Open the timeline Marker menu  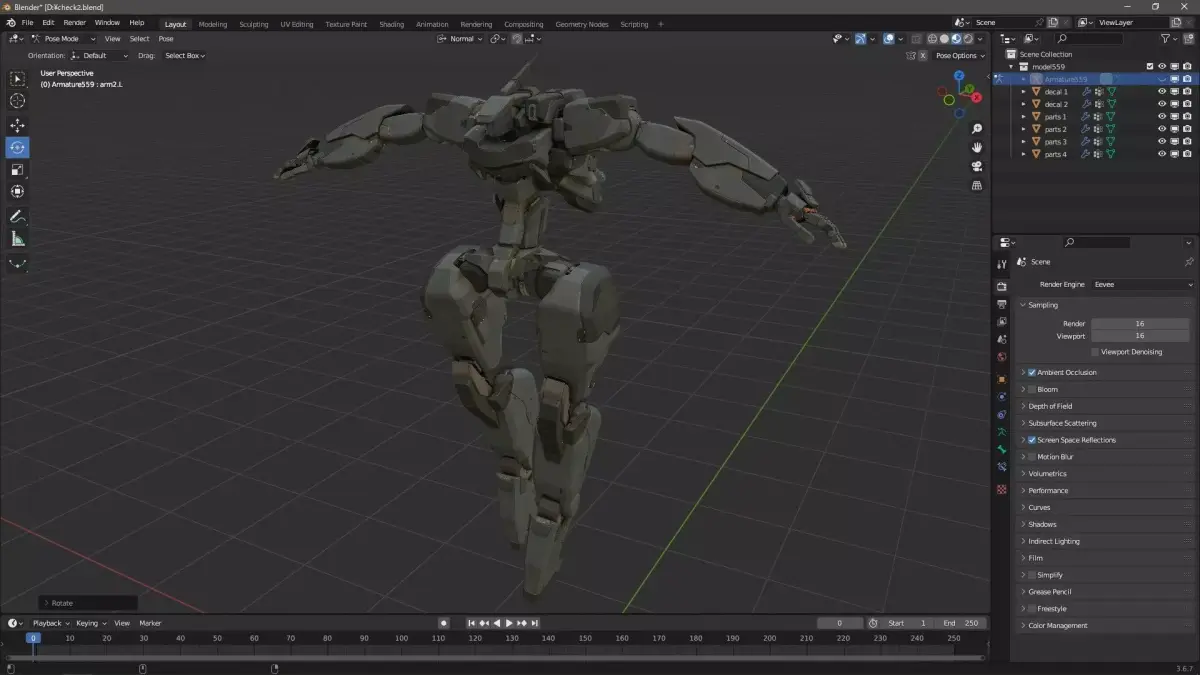(x=150, y=623)
